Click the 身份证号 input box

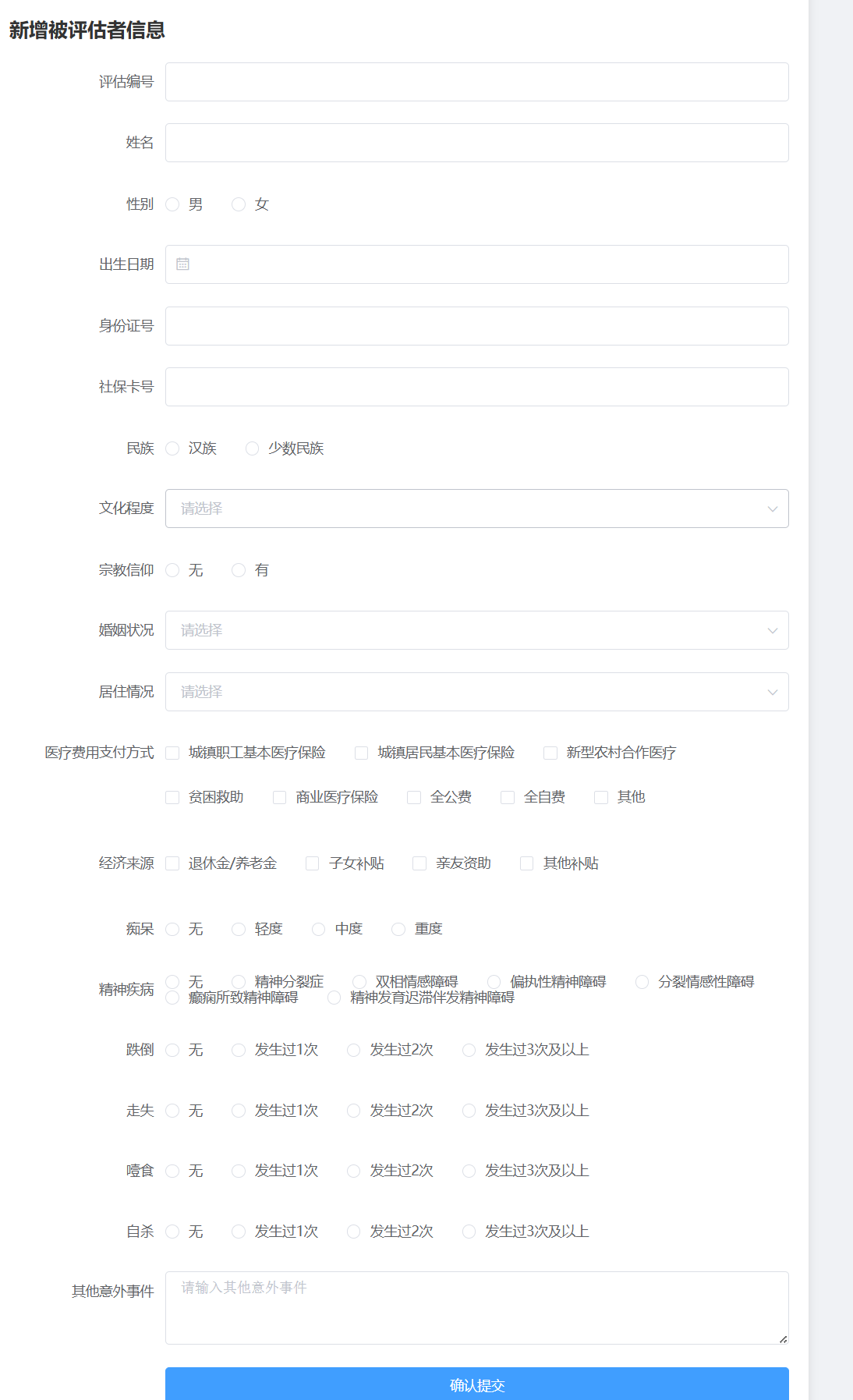click(x=477, y=326)
